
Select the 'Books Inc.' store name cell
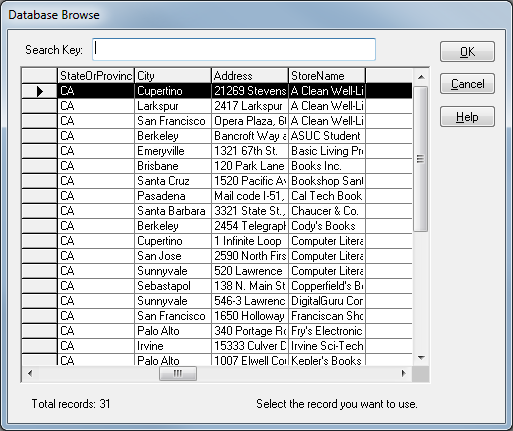[327, 166]
